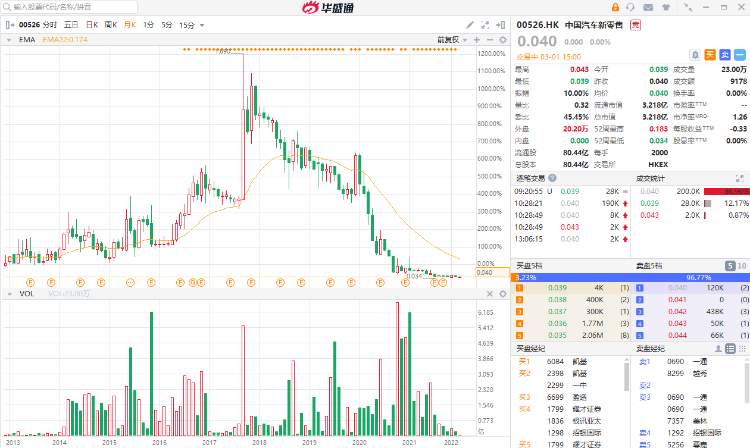Select 10-level order book depth
The width and height of the screenshot is (750, 448).
point(742,266)
